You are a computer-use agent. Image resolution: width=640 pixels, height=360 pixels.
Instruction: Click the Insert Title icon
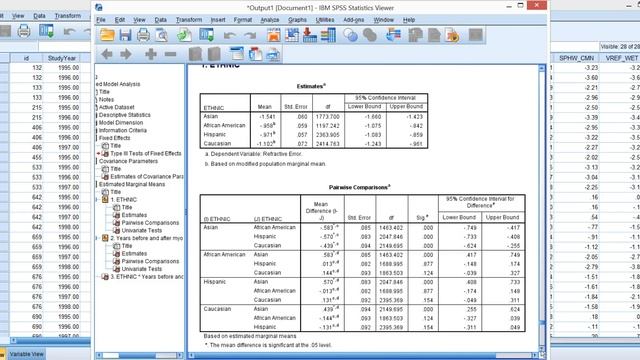pos(256,54)
